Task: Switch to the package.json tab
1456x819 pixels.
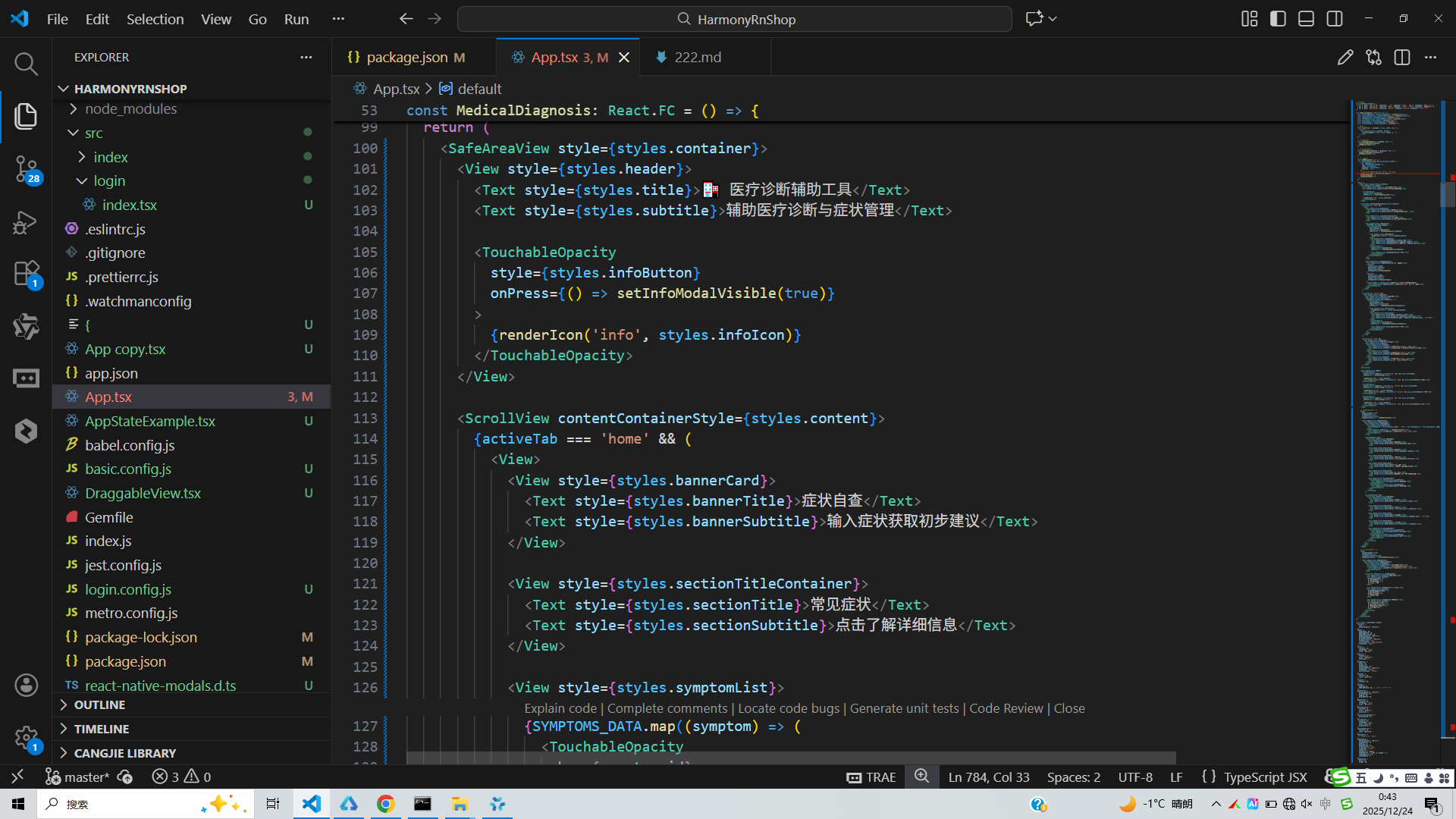Action: (407, 58)
